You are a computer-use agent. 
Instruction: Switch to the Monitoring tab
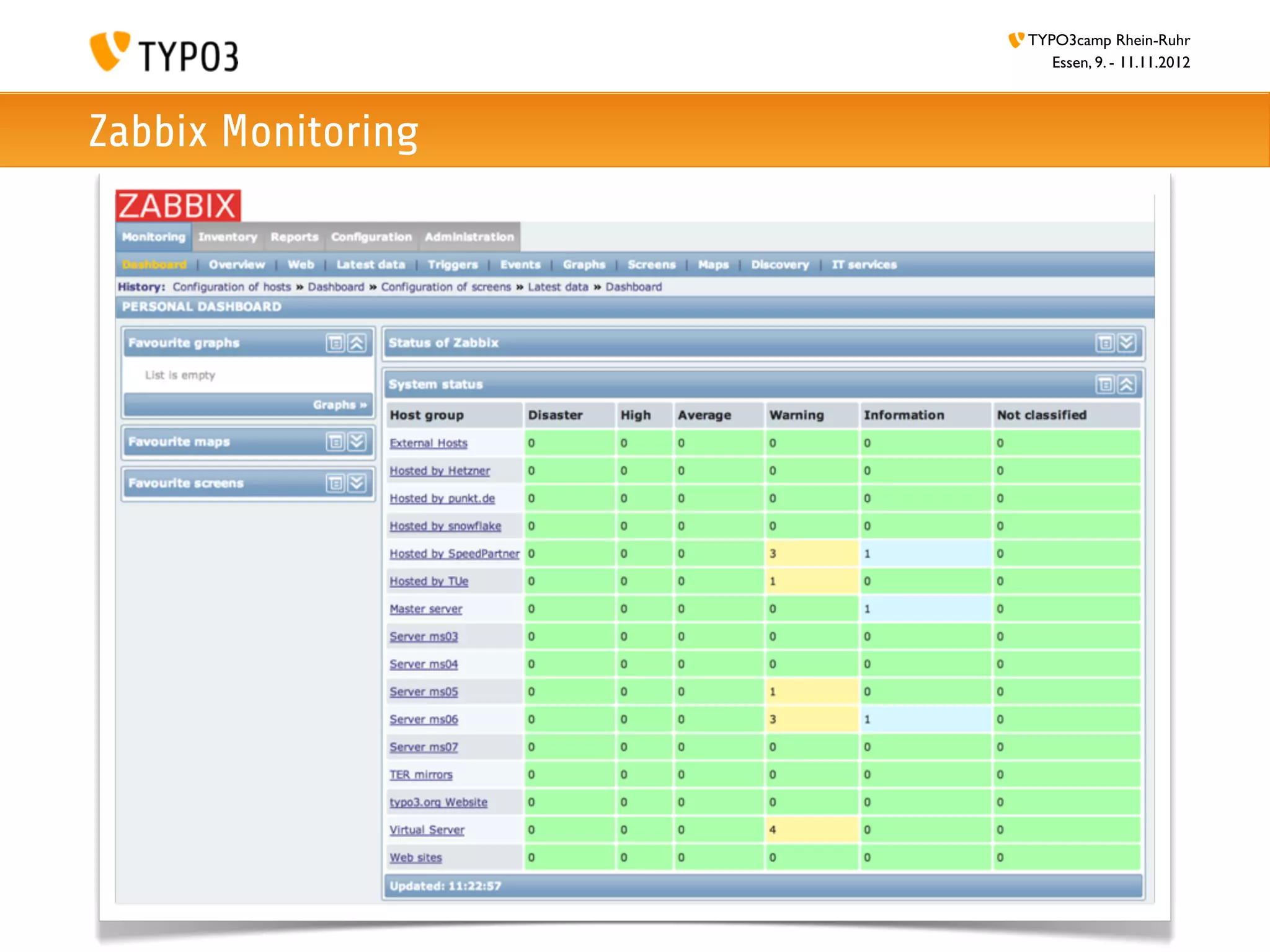(x=154, y=237)
